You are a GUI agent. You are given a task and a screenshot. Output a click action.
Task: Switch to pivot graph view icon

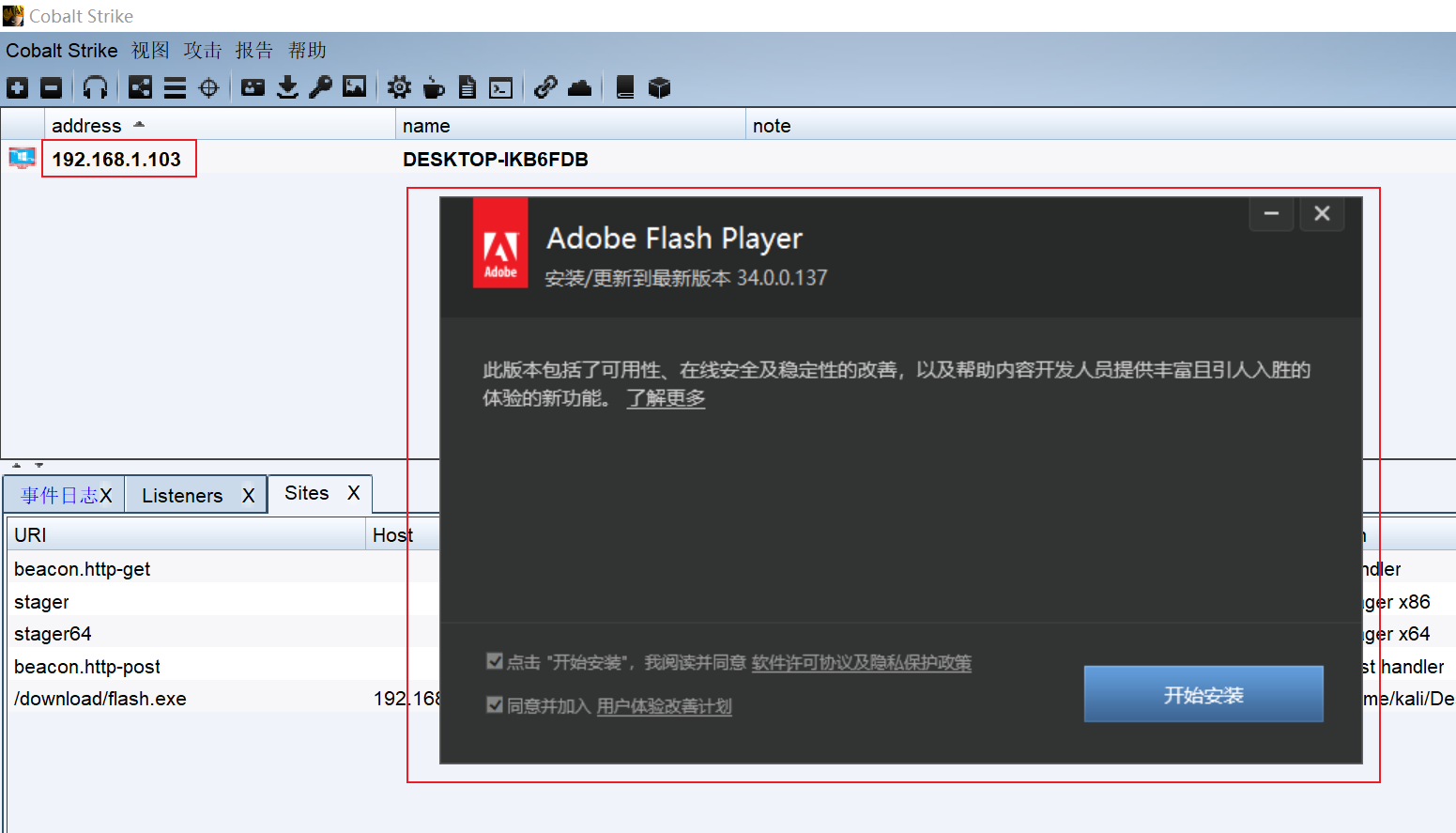pyautogui.click(x=140, y=88)
